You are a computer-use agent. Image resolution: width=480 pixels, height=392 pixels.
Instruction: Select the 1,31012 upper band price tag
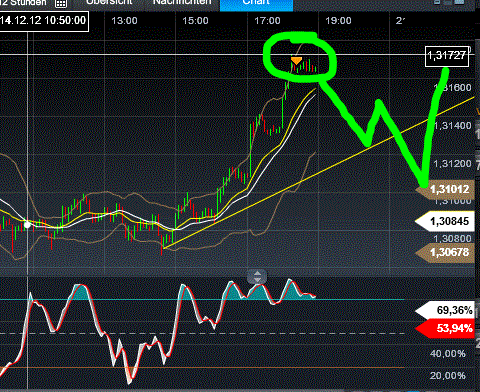pyautogui.click(x=445, y=189)
